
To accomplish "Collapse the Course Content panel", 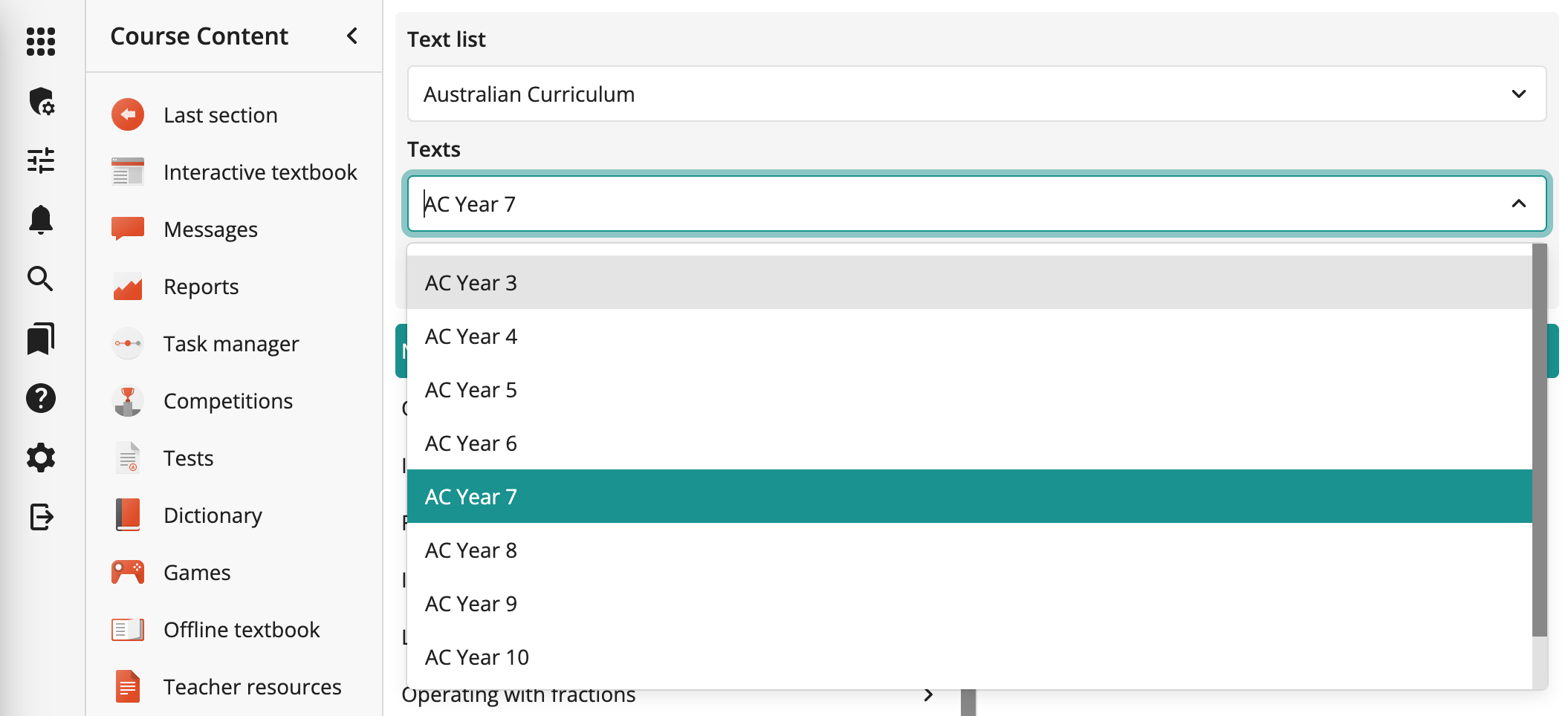I will [351, 36].
